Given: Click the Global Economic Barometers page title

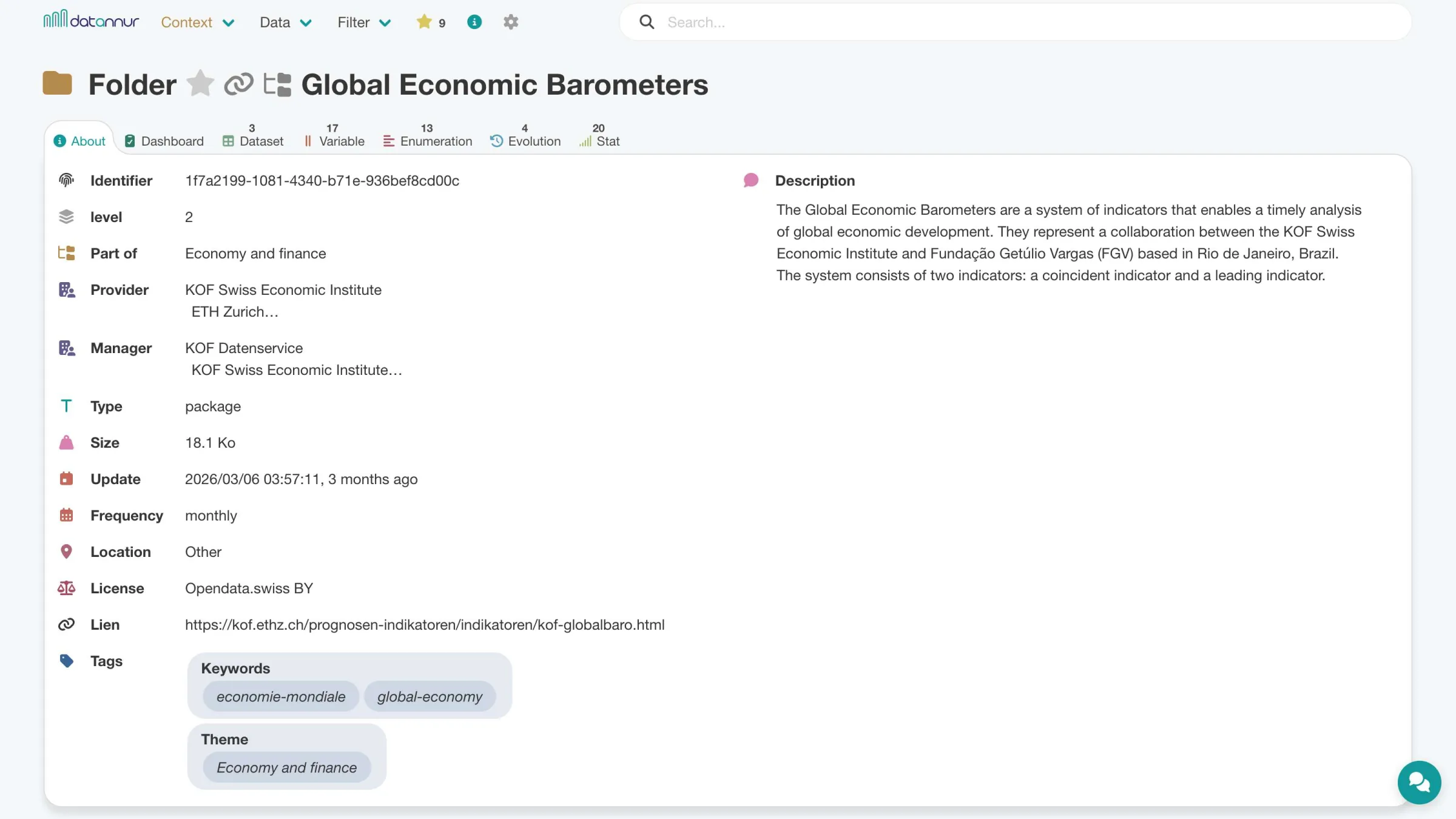Looking at the screenshot, I should [x=505, y=84].
